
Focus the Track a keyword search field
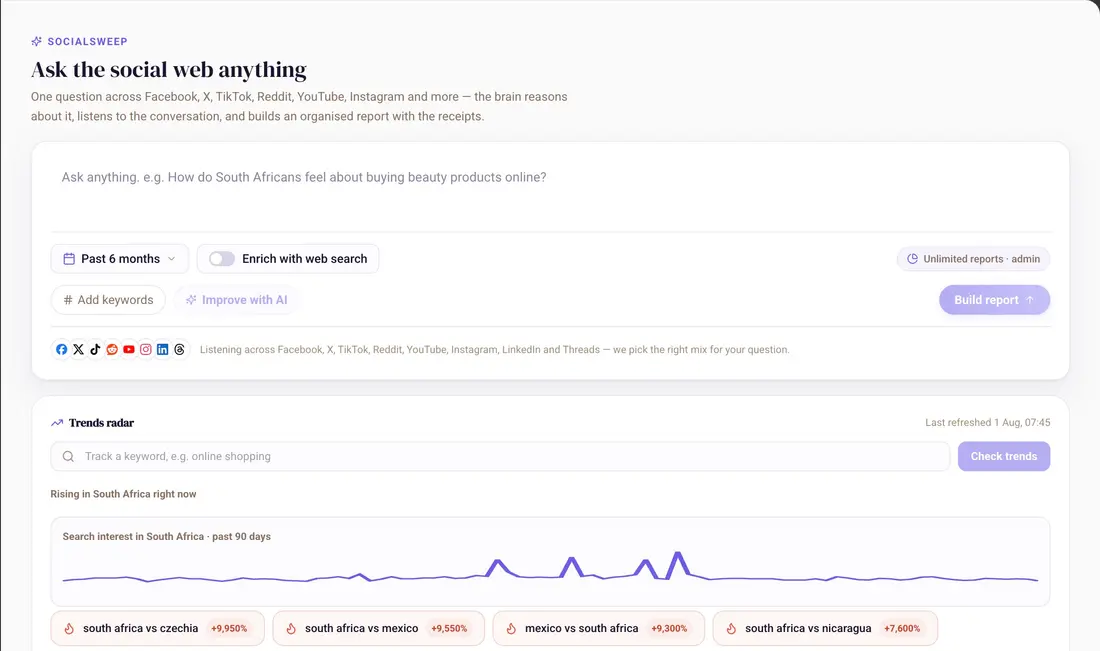(x=500, y=457)
